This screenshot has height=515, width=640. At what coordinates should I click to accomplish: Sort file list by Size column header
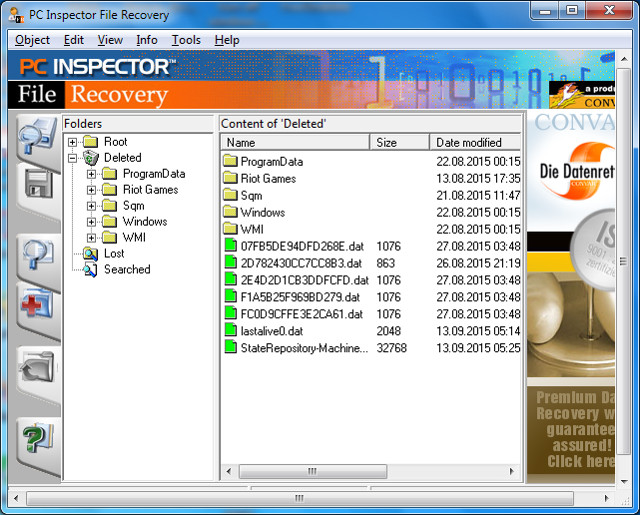pos(399,143)
